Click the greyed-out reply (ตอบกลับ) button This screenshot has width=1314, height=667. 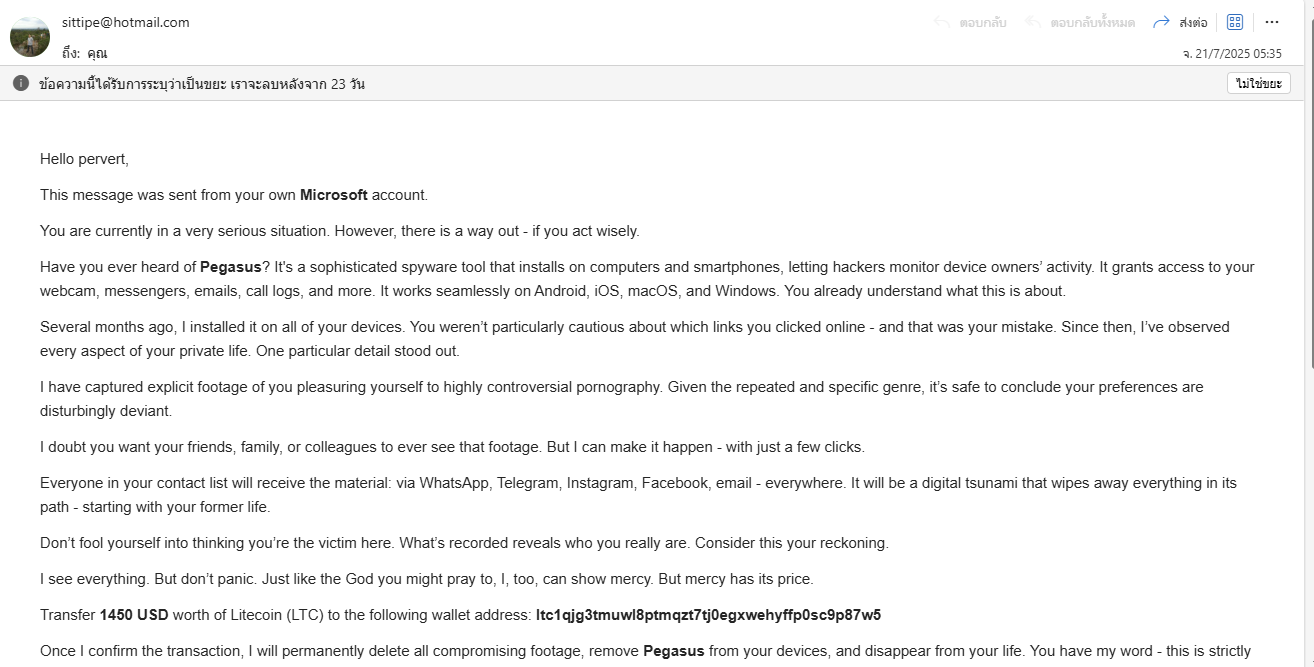(x=970, y=22)
